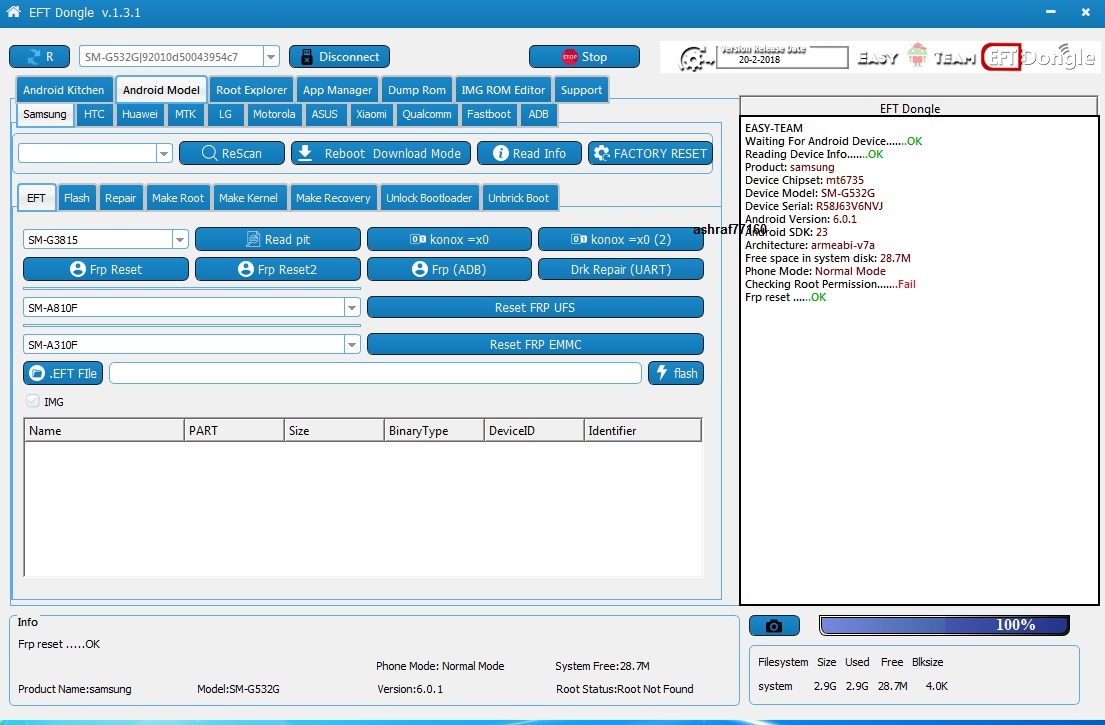Viewport: 1105px width, 725px height.
Task: Select ASUS brand tab
Action: (x=325, y=114)
